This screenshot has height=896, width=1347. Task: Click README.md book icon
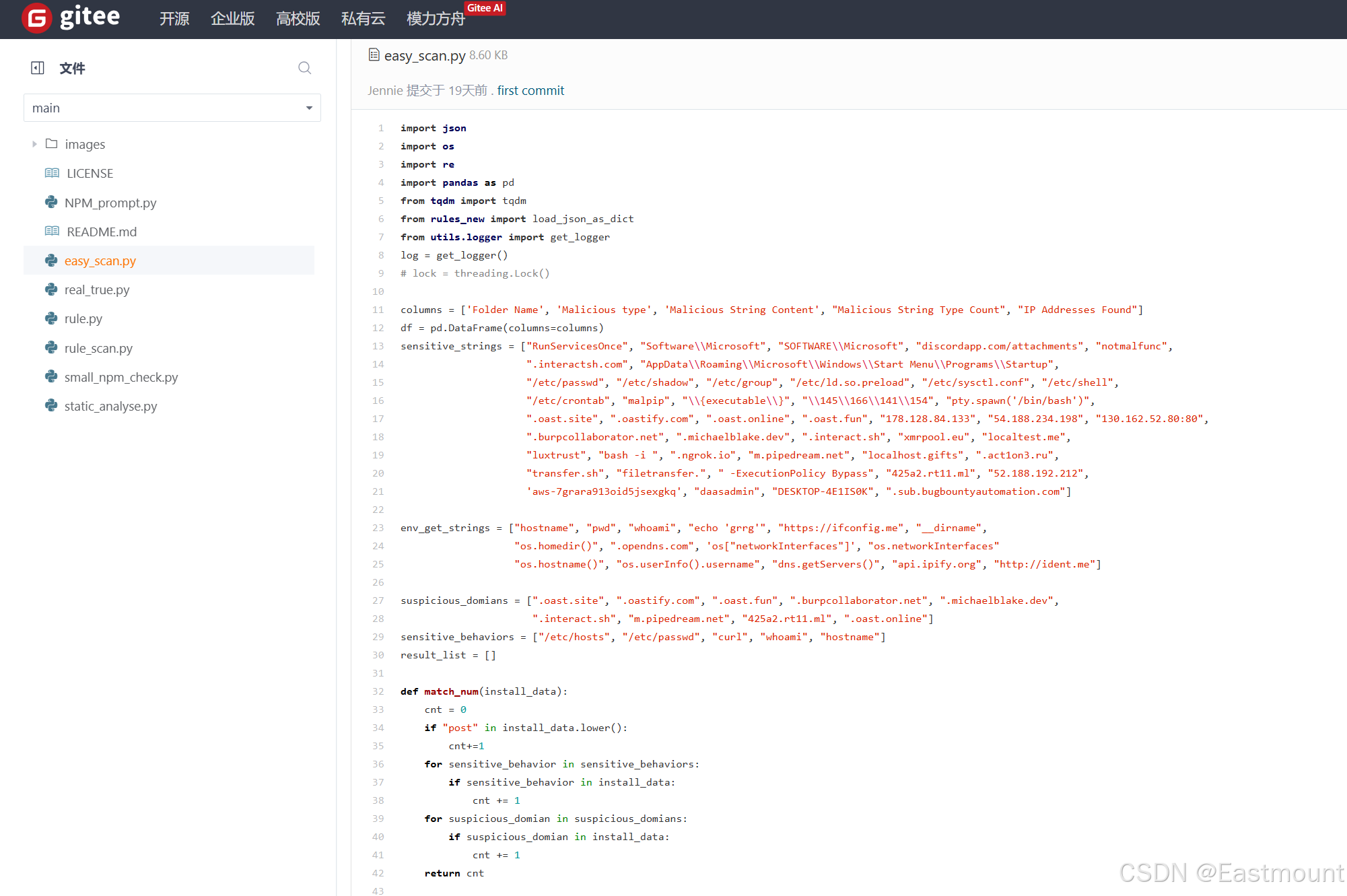click(x=52, y=232)
